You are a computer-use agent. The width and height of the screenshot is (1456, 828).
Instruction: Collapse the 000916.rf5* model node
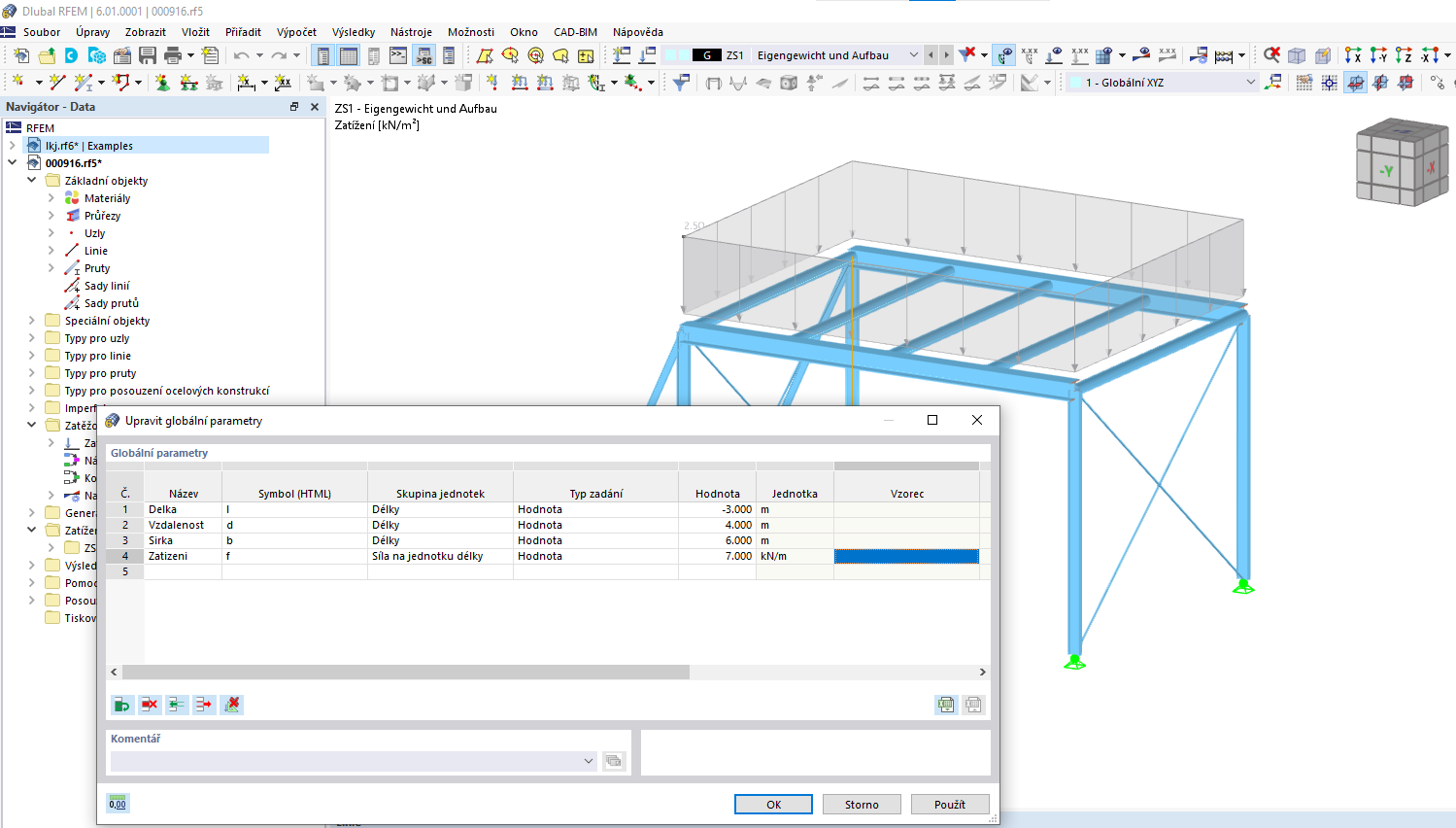[12, 163]
